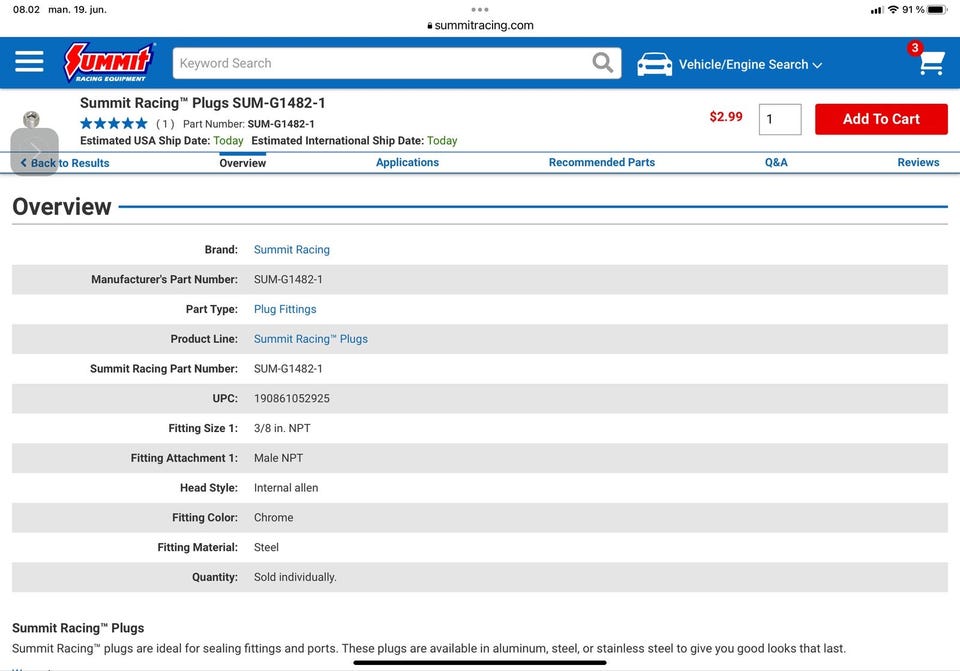Switch to the Q&A tab
Viewport: 960px width, 671px height.
click(776, 162)
